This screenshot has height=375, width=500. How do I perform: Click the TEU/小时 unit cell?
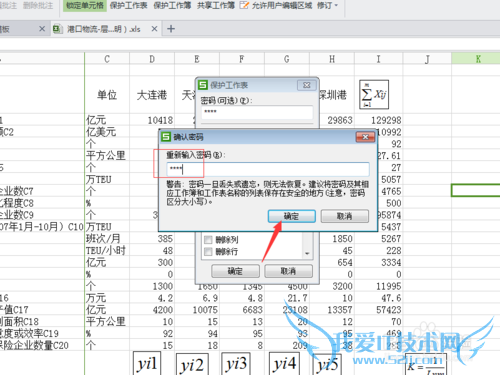click(x=107, y=250)
